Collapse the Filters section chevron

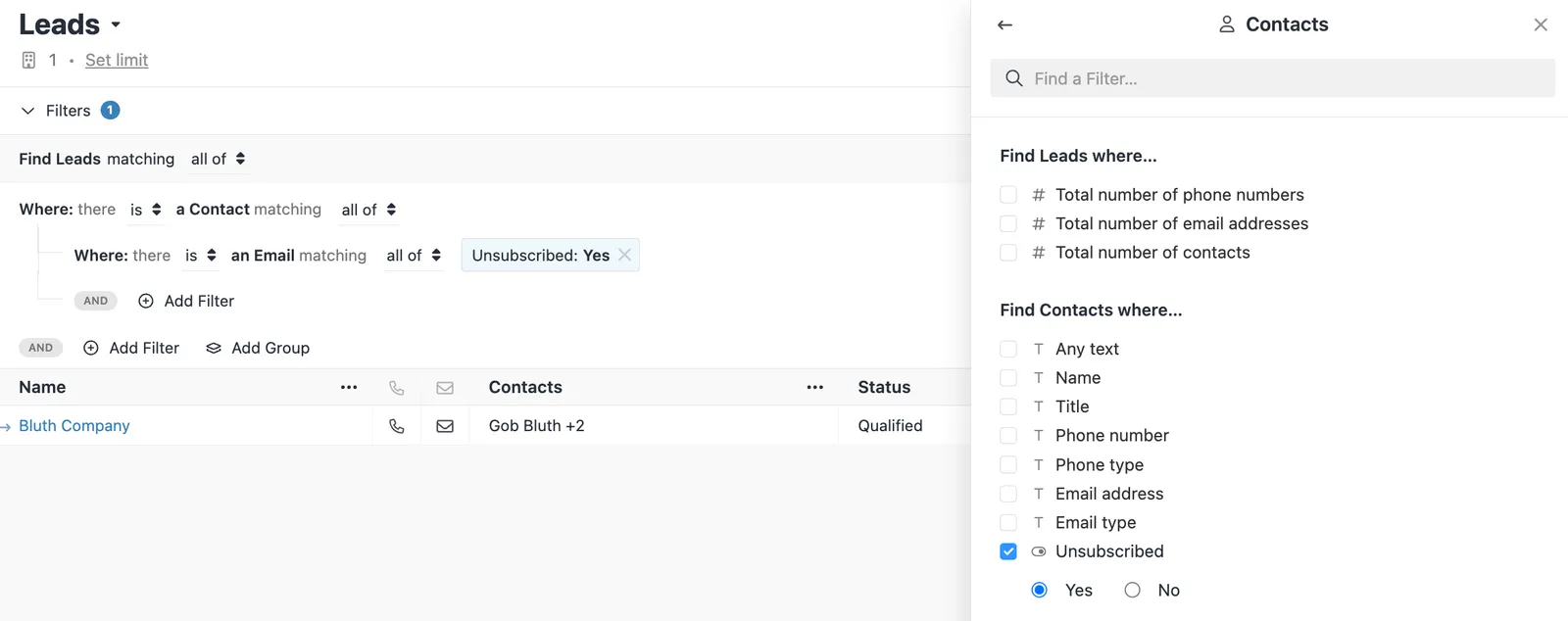pyautogui.click(x=27, y=111)
